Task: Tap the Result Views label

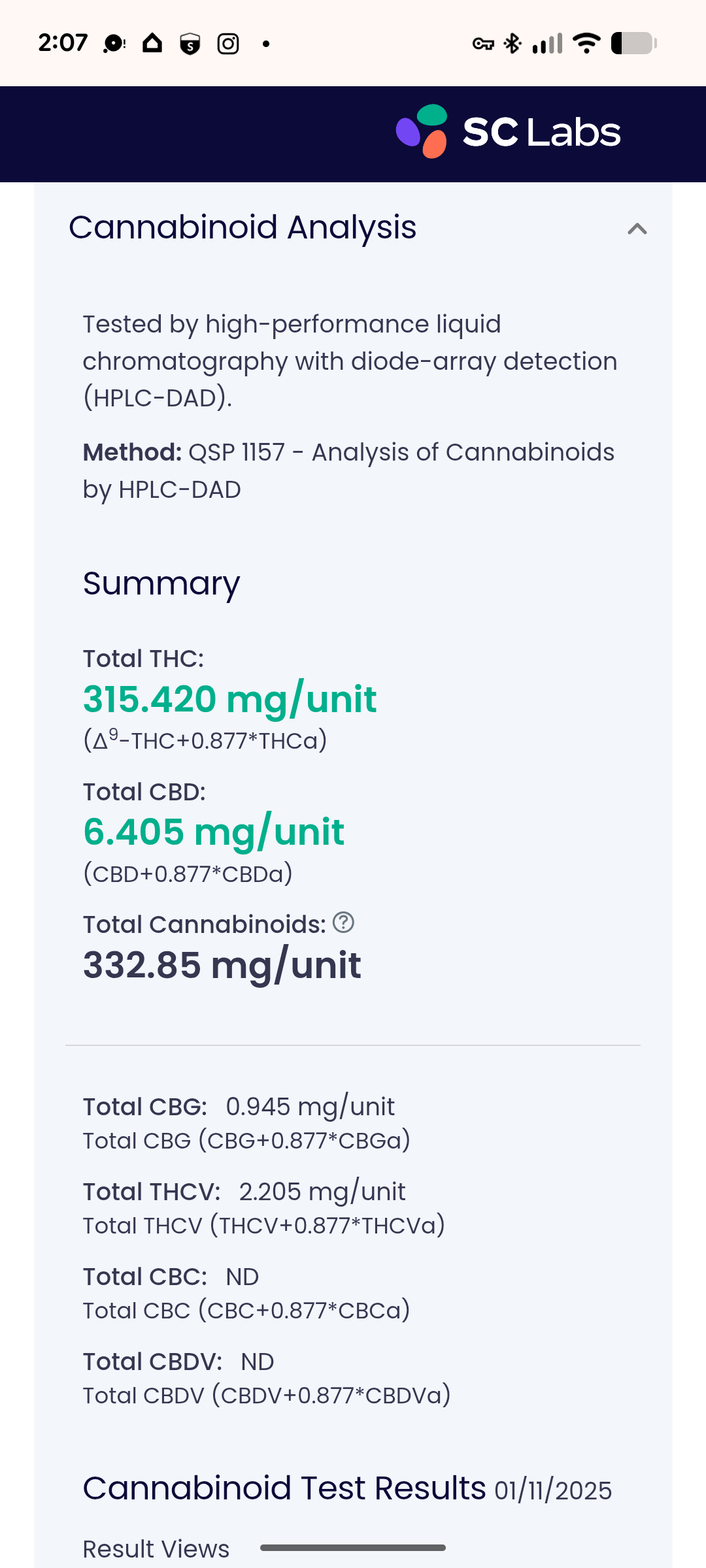Action: [x=156, y=1548]
